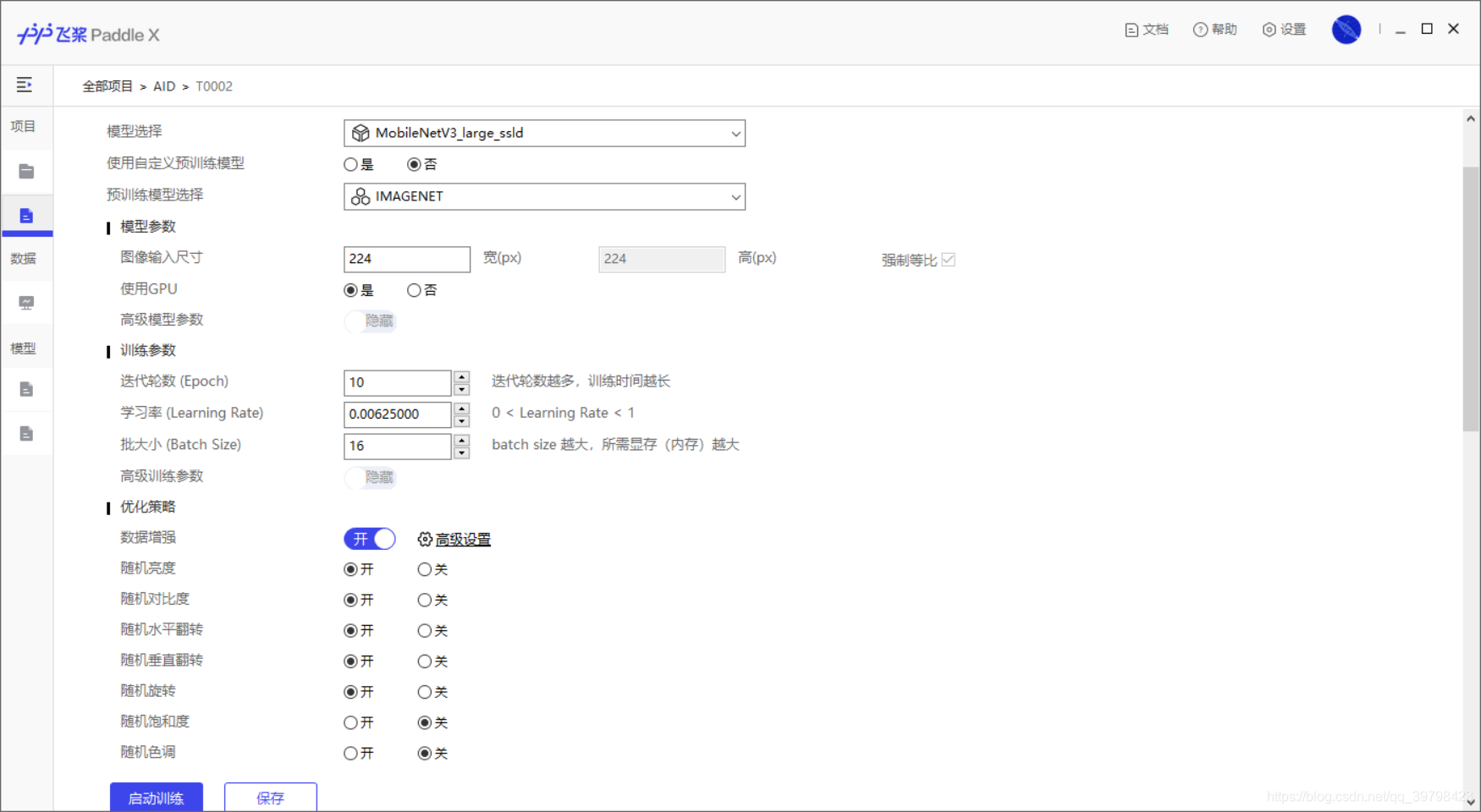Click scrollbar down arrow
1481x812 pixels.
point(1471,802)
